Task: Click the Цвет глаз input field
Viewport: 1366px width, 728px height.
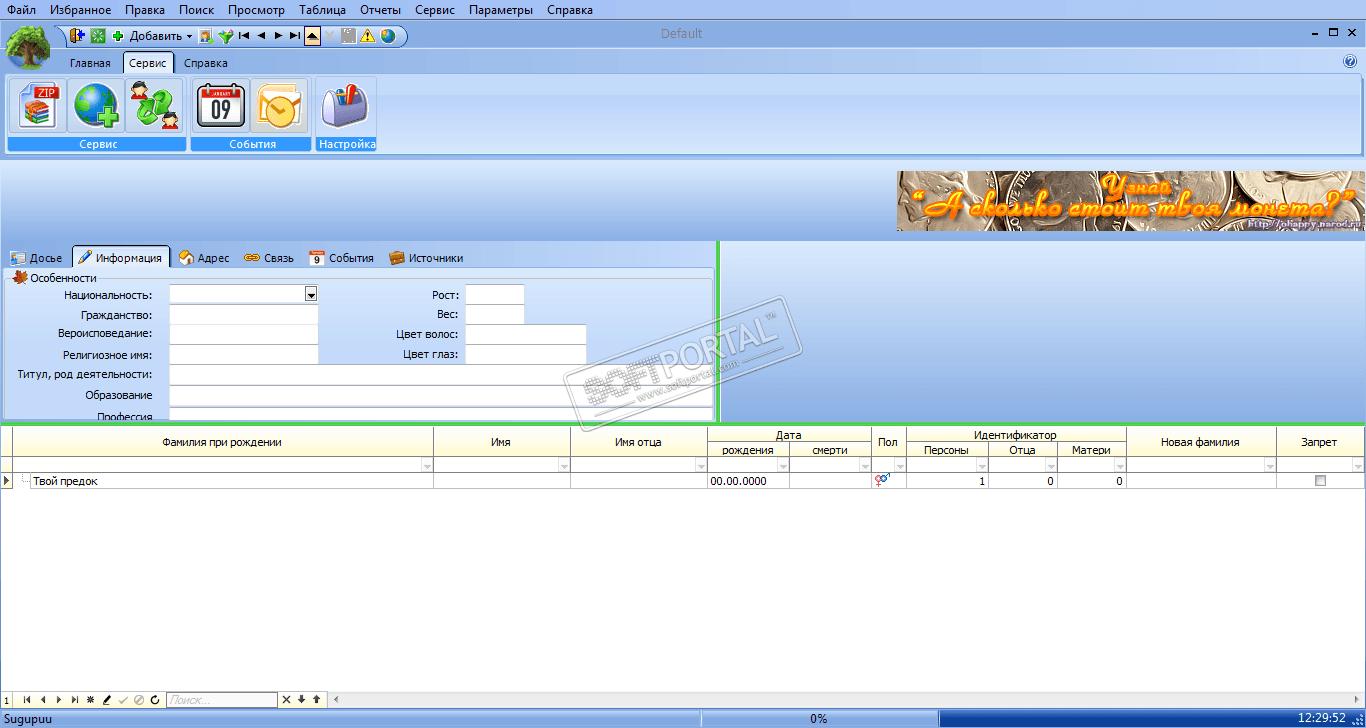Action: [526, 354]
